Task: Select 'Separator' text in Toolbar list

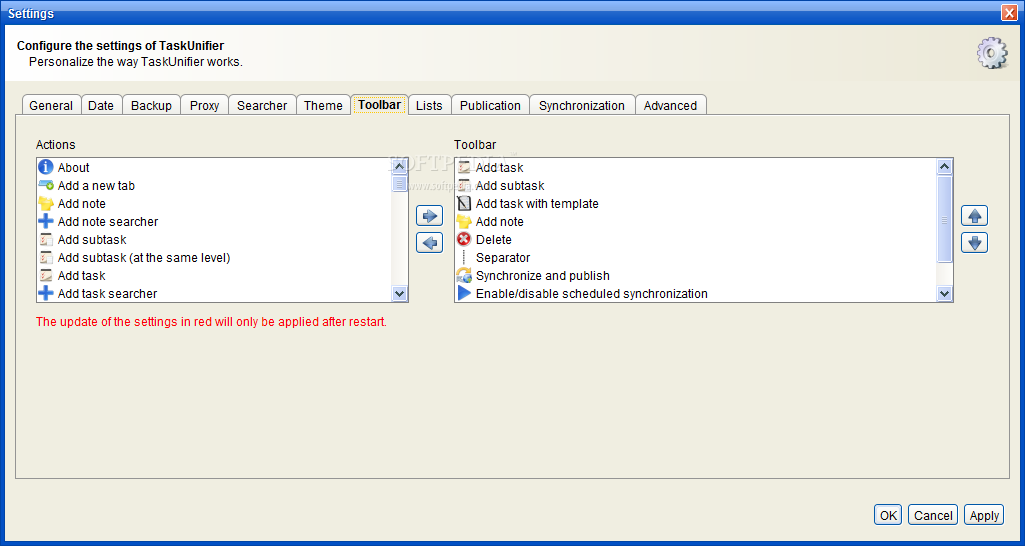Action: coord(503,258)
